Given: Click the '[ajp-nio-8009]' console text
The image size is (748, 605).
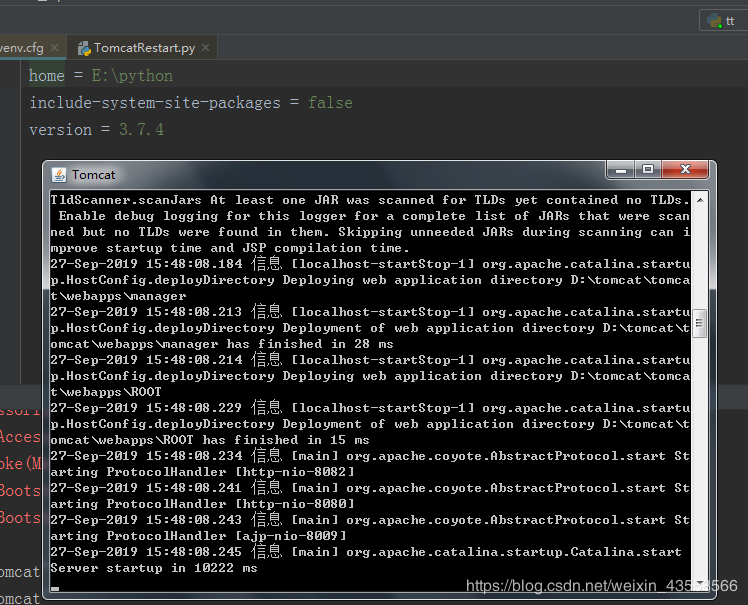Looking at the screenshot, I should pyautogui.click(x=291, y=536).
